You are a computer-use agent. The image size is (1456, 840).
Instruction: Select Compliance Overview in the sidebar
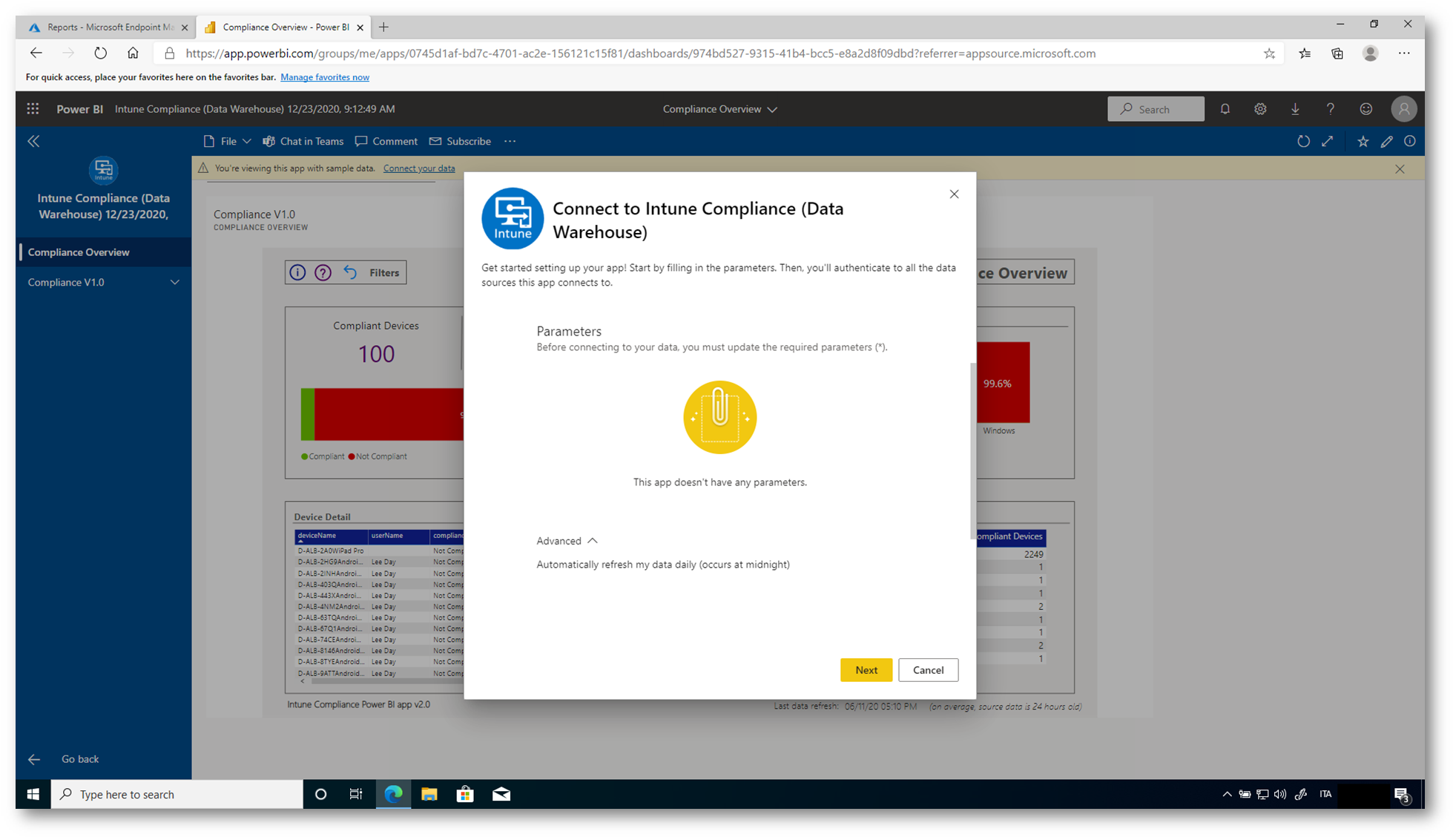[x=104, y=252]
